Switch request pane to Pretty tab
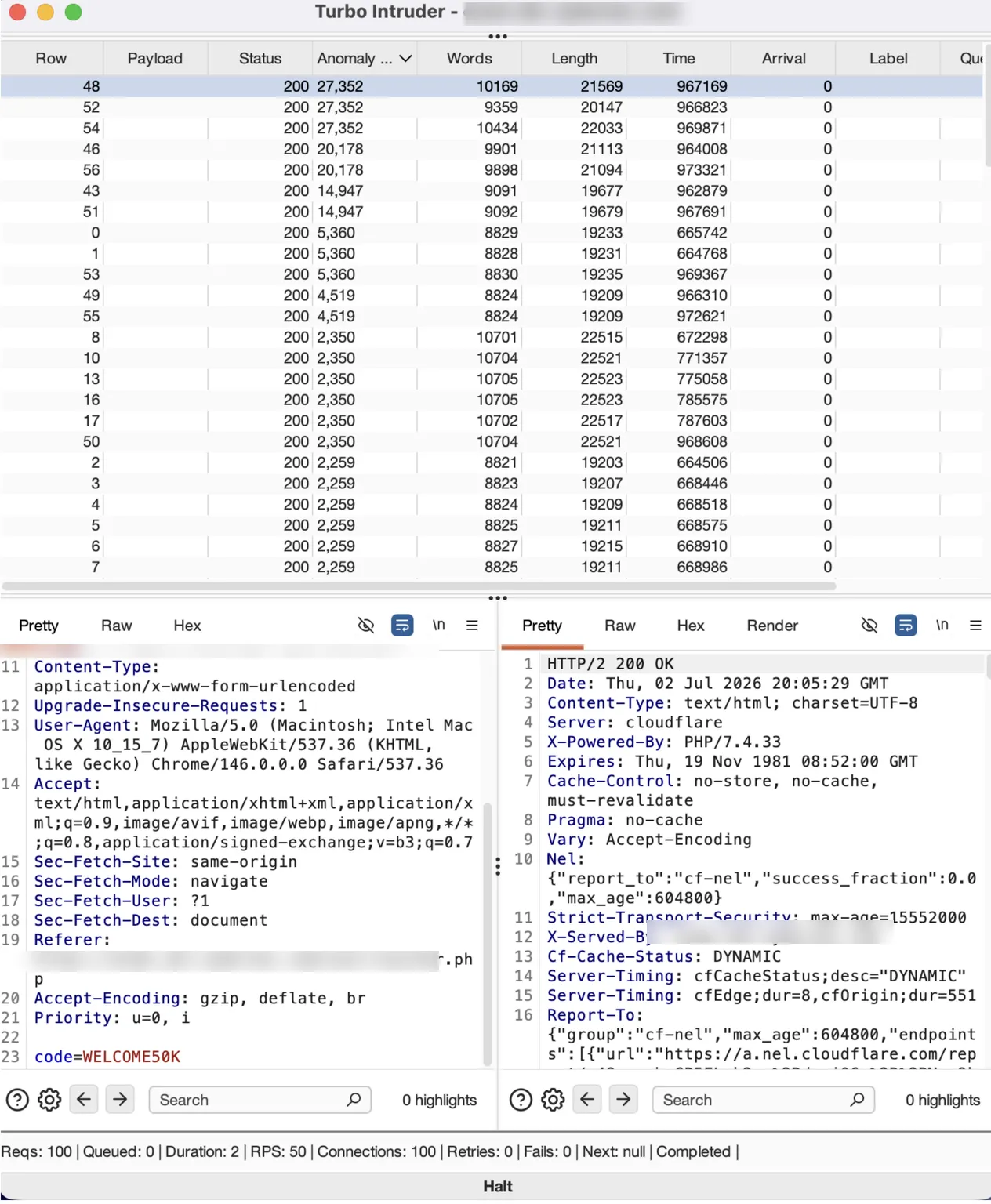The height and width of the screenshot is (1204, 991). click(38, 626)
